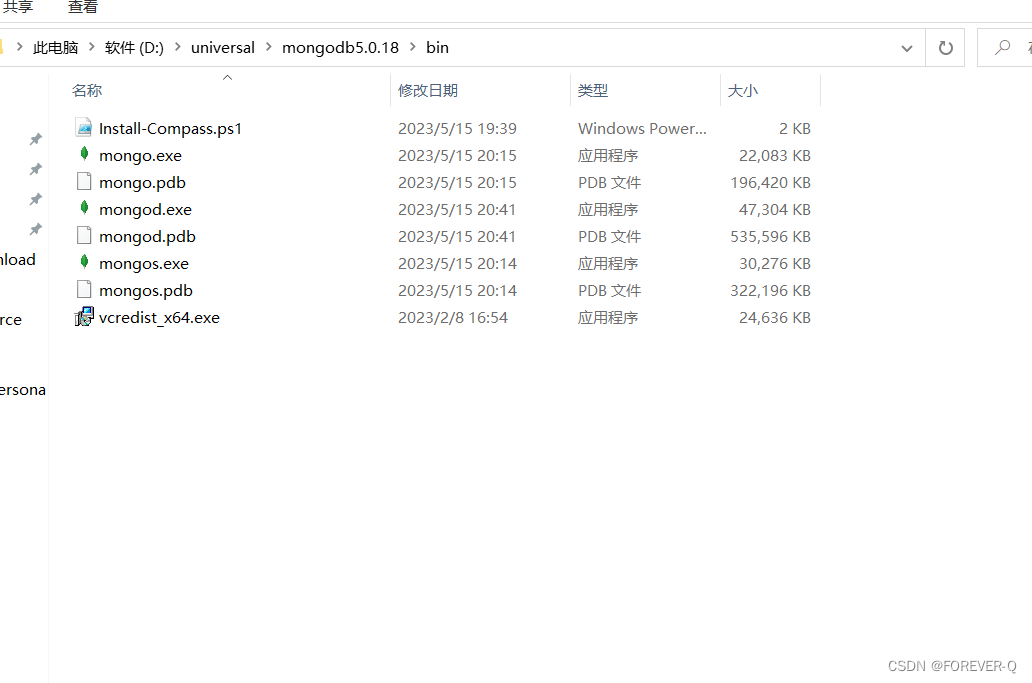Unpin the topmost quick access item
The height and width of the screenshot is (683, 1032).
[x=36, y=139]
